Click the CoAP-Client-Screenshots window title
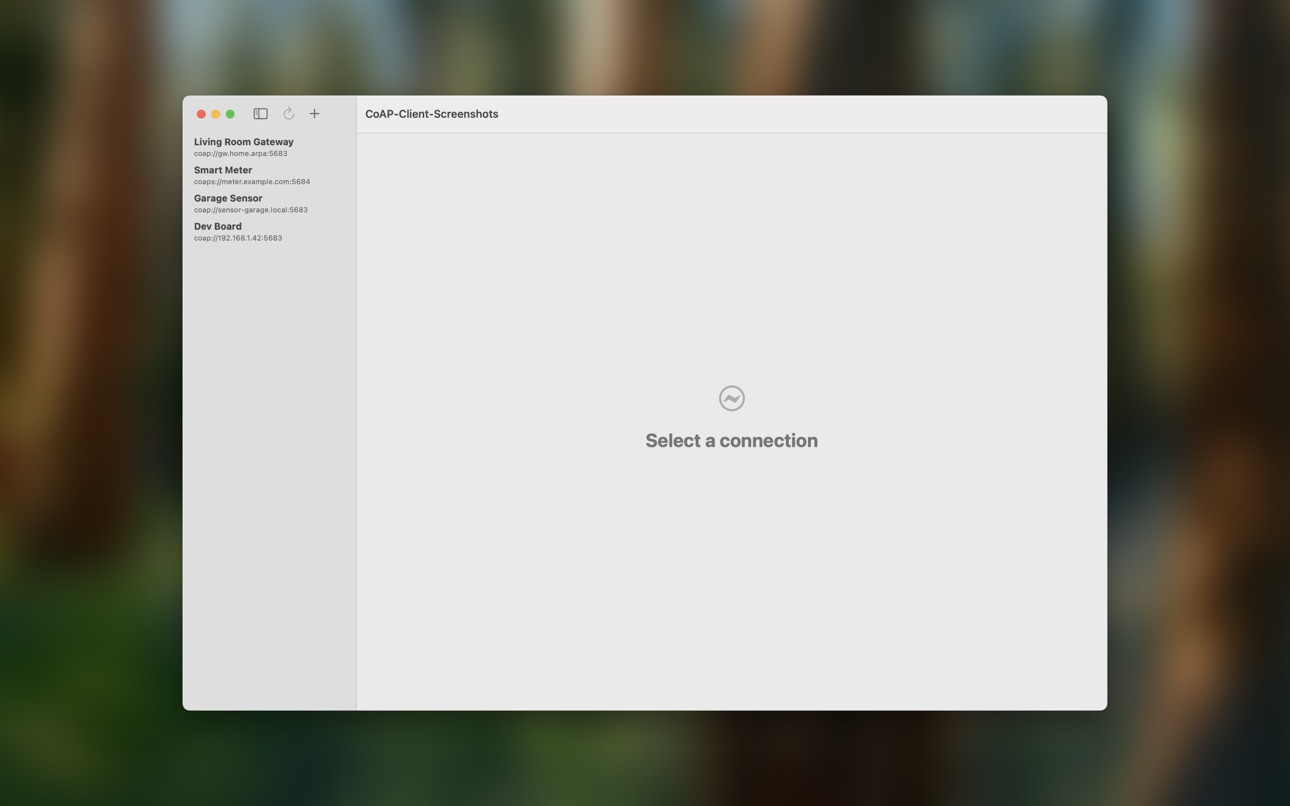The height and width of the screenshot is (806, 1290). [x=432, y=114]
